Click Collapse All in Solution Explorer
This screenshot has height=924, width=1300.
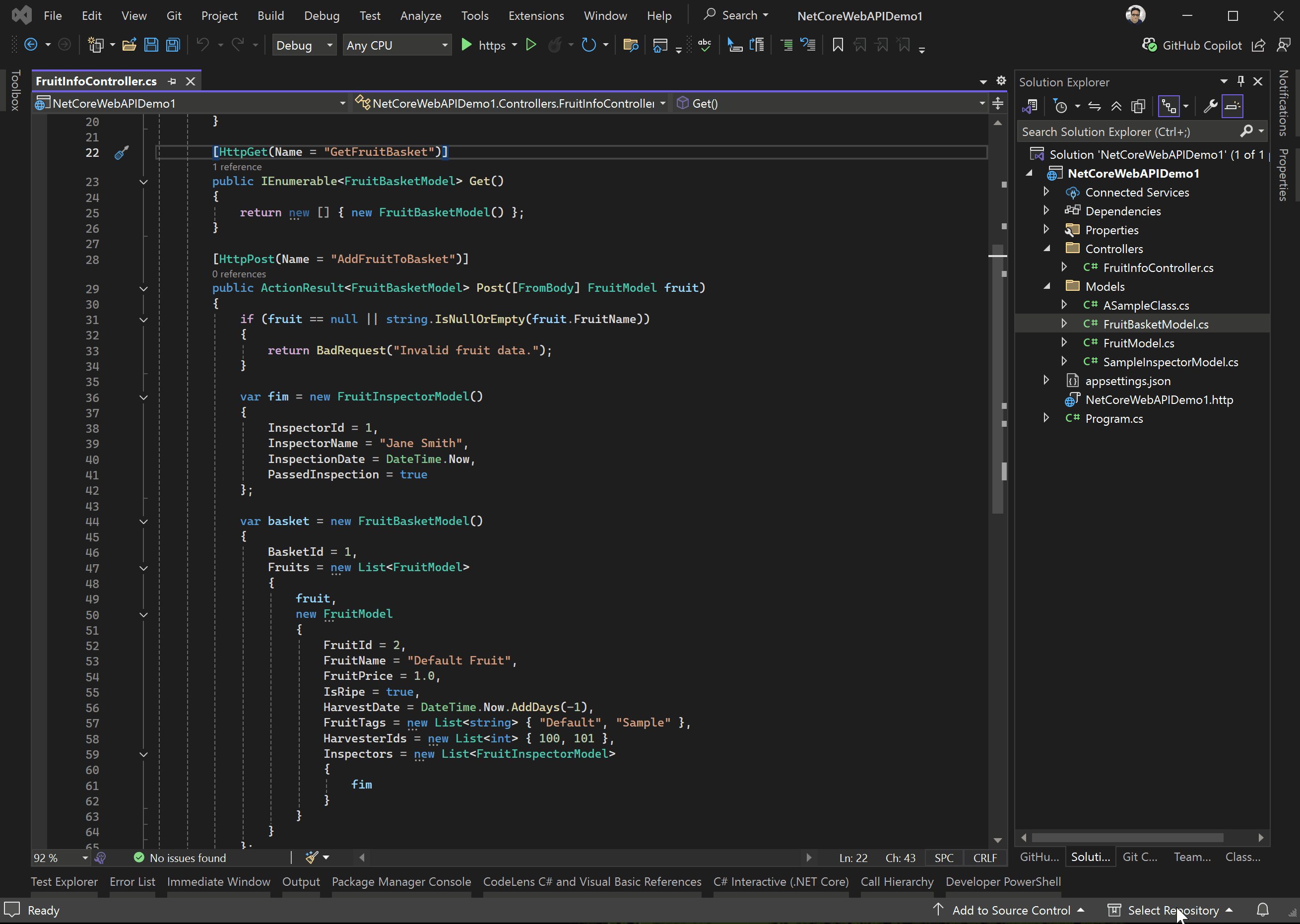(x=1116, y=106)
